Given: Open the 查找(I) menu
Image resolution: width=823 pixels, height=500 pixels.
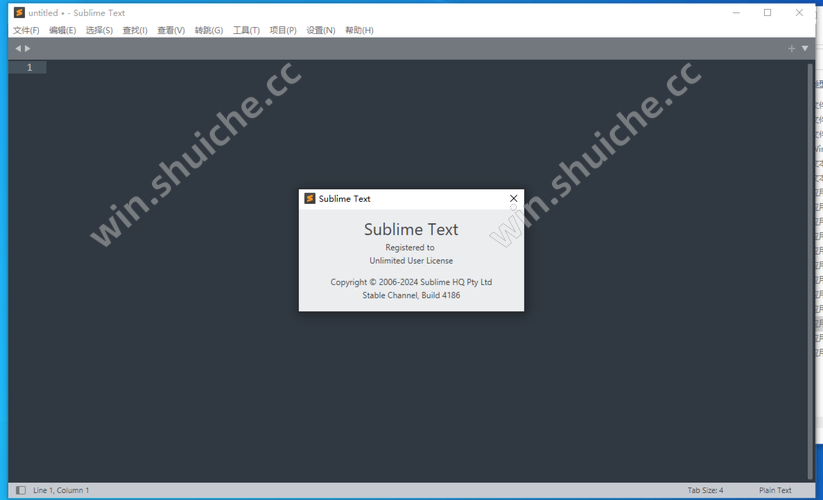Looking at the screenshot, I should tap(135, 30).
